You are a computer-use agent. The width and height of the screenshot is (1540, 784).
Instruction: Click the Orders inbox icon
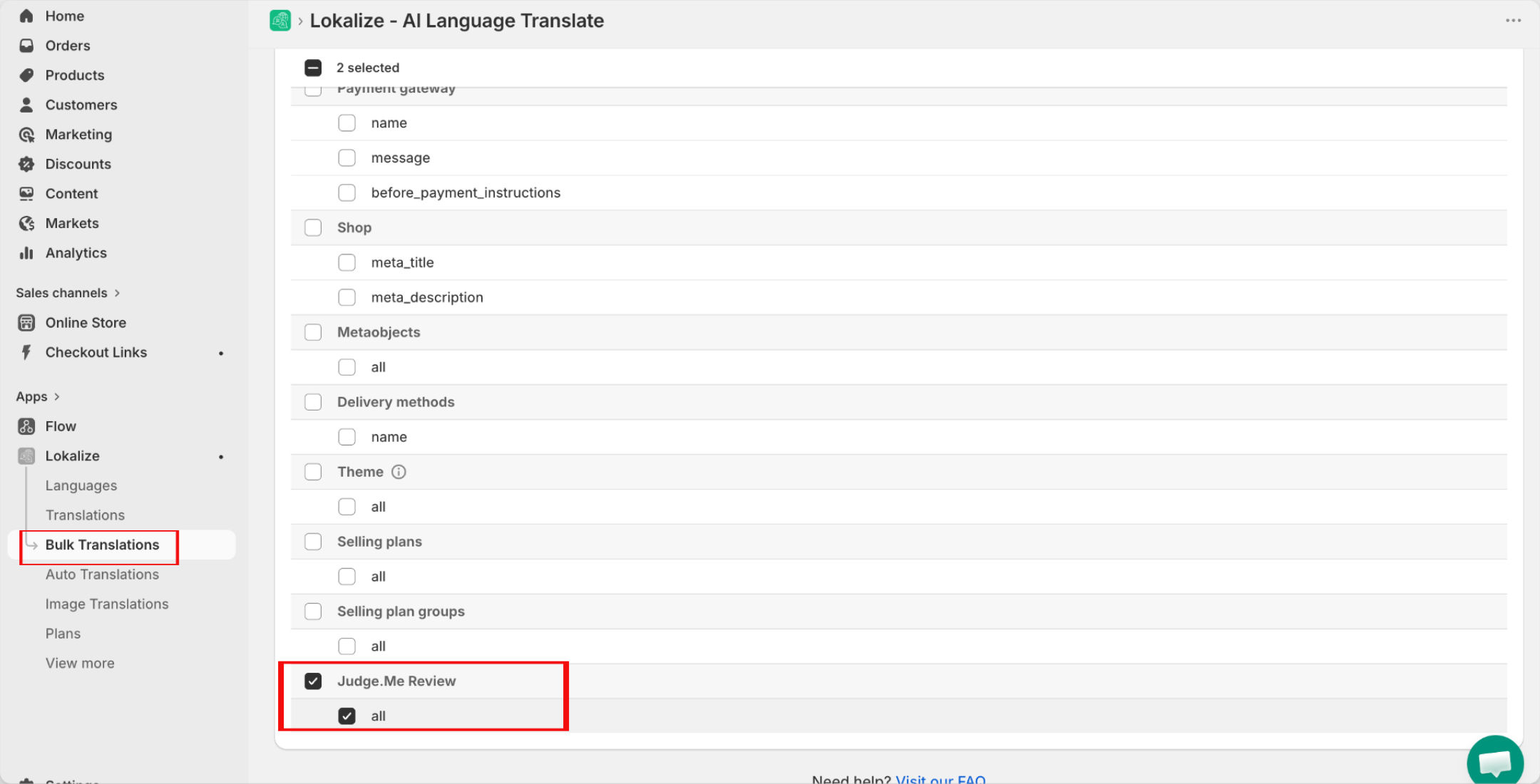click(x=26, y=46)
